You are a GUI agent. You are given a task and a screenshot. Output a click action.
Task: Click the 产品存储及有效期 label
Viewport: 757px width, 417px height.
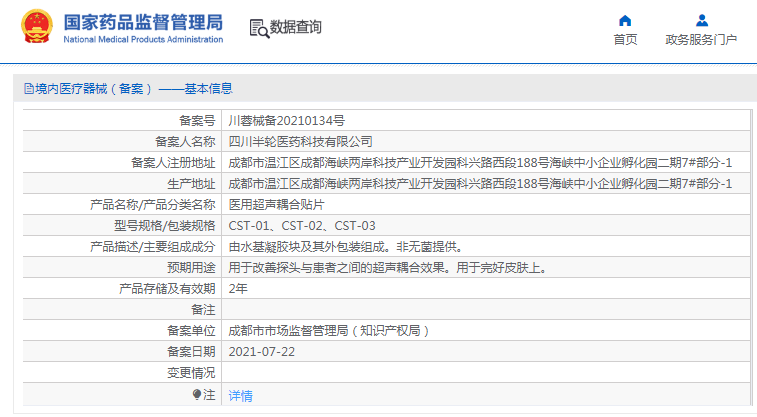click(167, 289)
